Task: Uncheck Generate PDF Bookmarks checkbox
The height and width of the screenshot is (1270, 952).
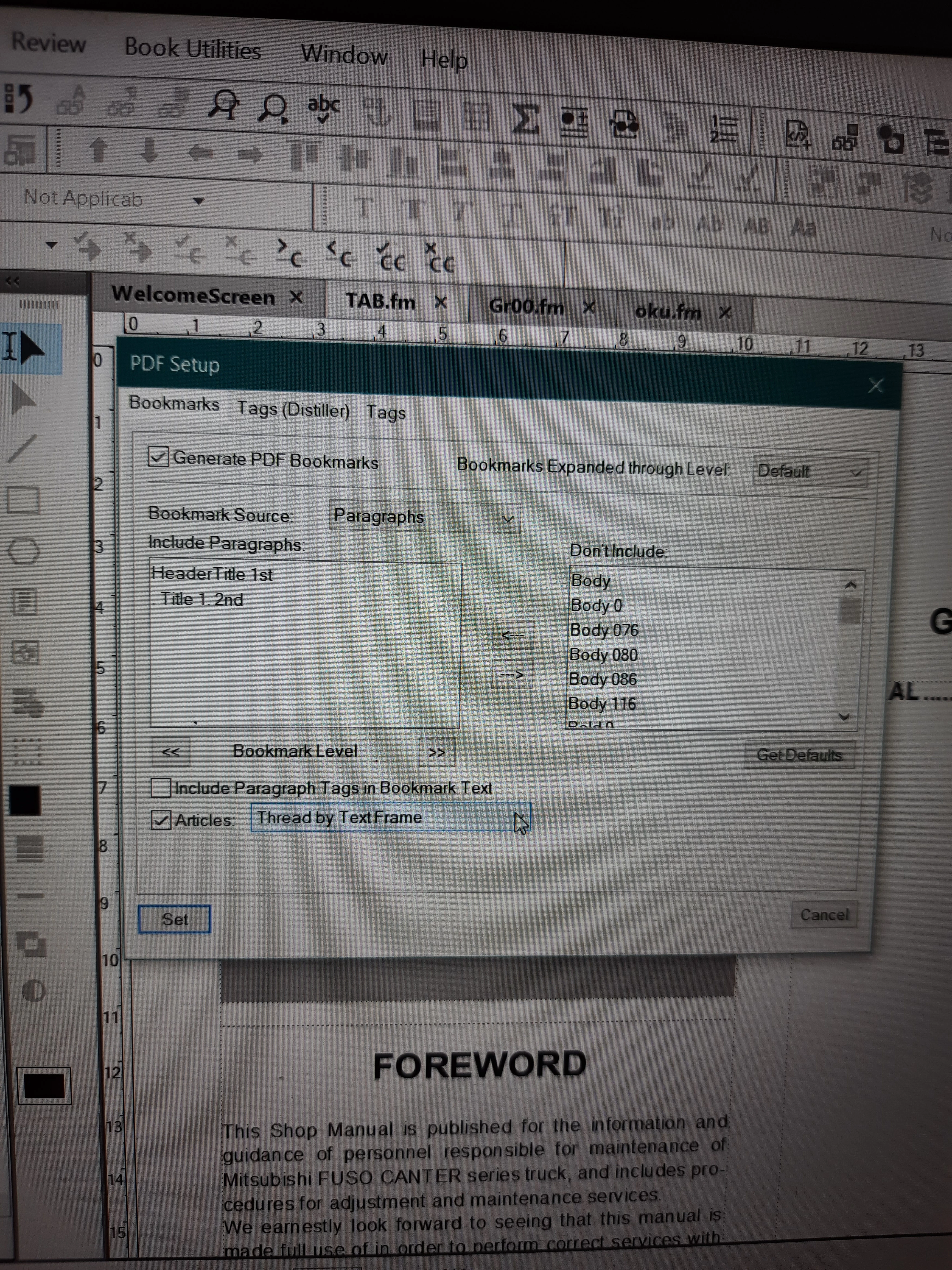Action: click(158, 457)
